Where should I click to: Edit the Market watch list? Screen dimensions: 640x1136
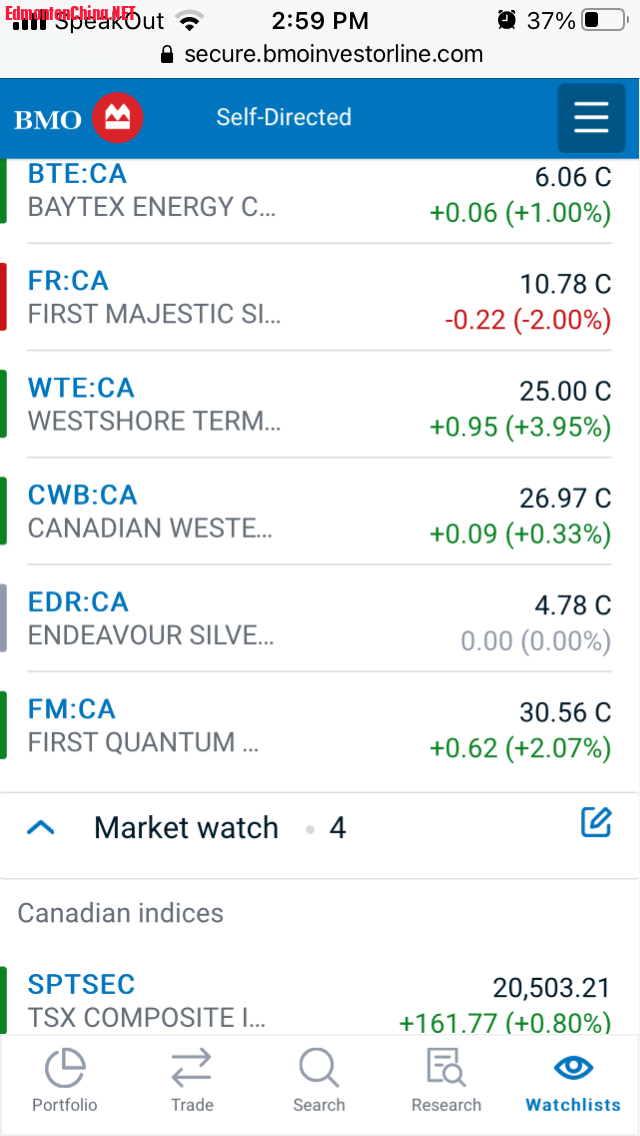pyautogui.click(x=596, y=823)
